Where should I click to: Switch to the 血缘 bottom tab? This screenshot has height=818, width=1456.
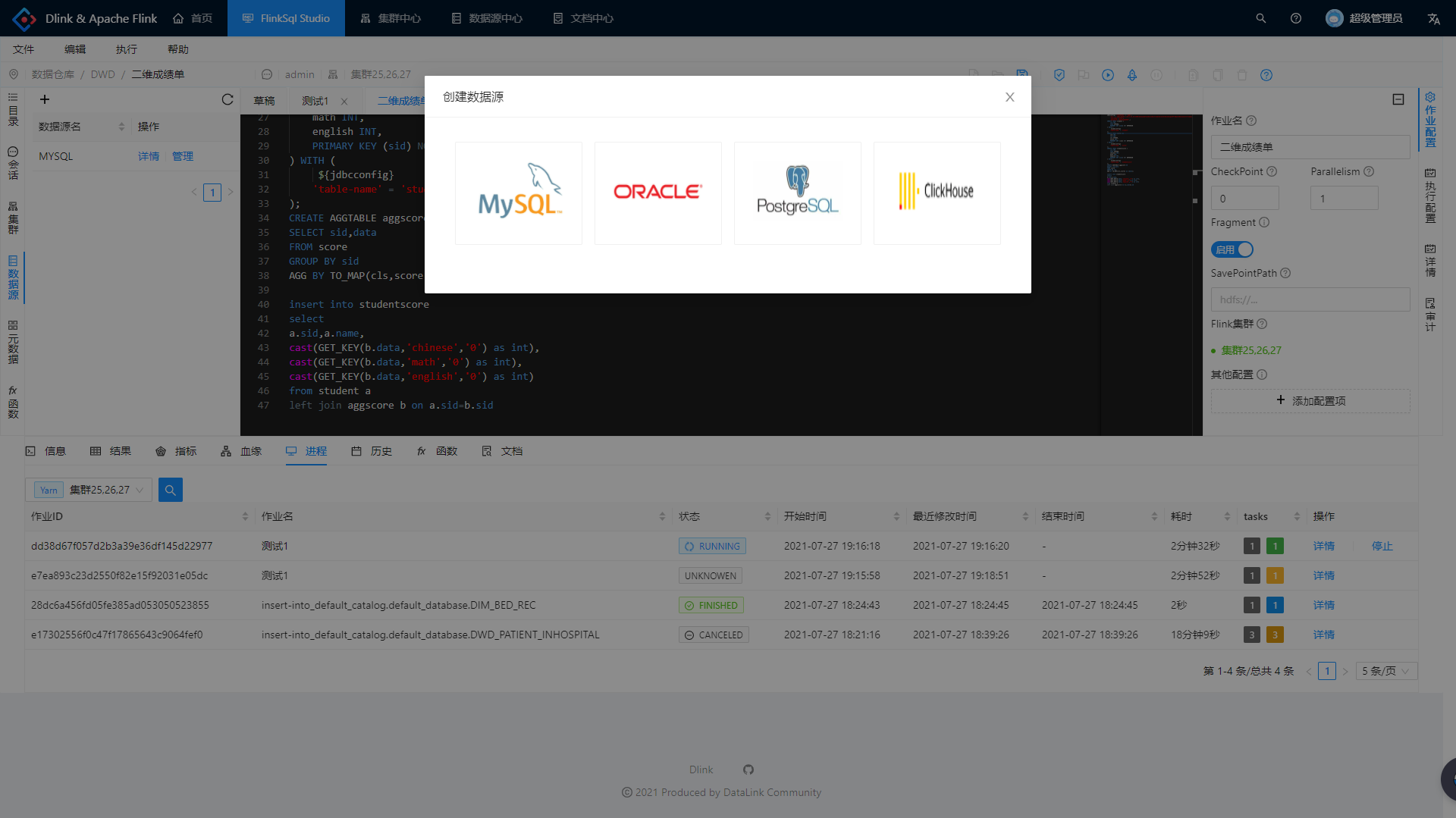pos(241,451)
